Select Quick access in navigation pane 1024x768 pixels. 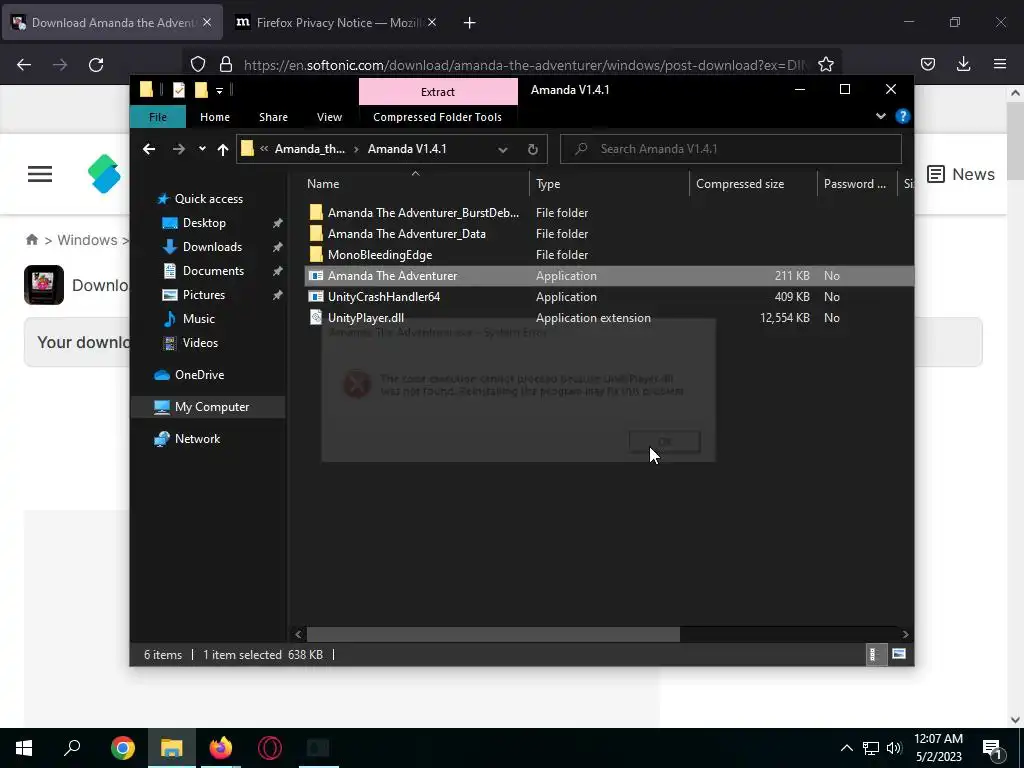(208, 199)
